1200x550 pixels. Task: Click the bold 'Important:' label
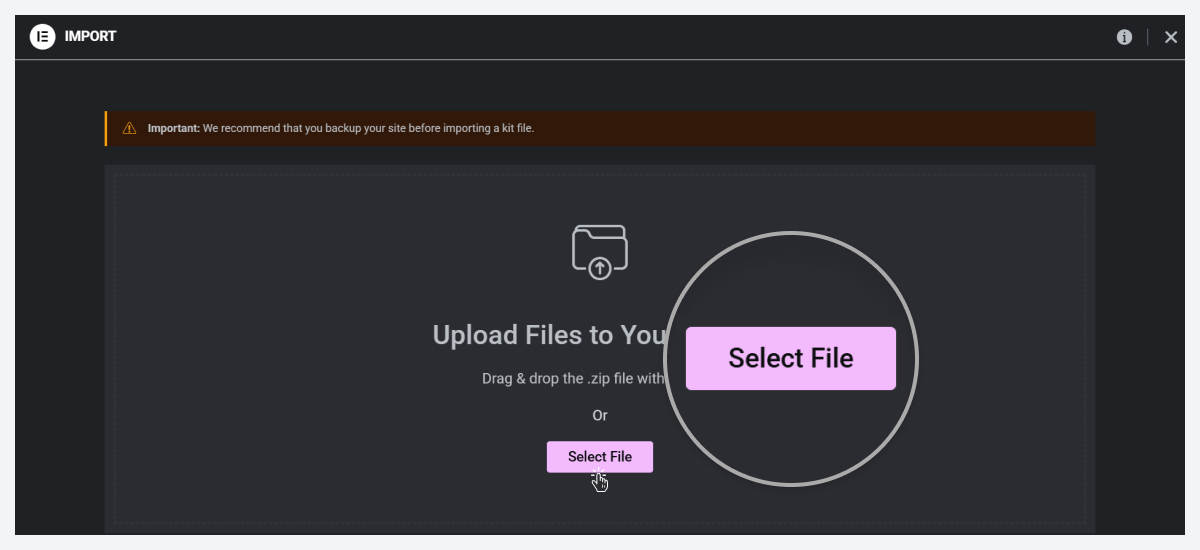(174, 128)
